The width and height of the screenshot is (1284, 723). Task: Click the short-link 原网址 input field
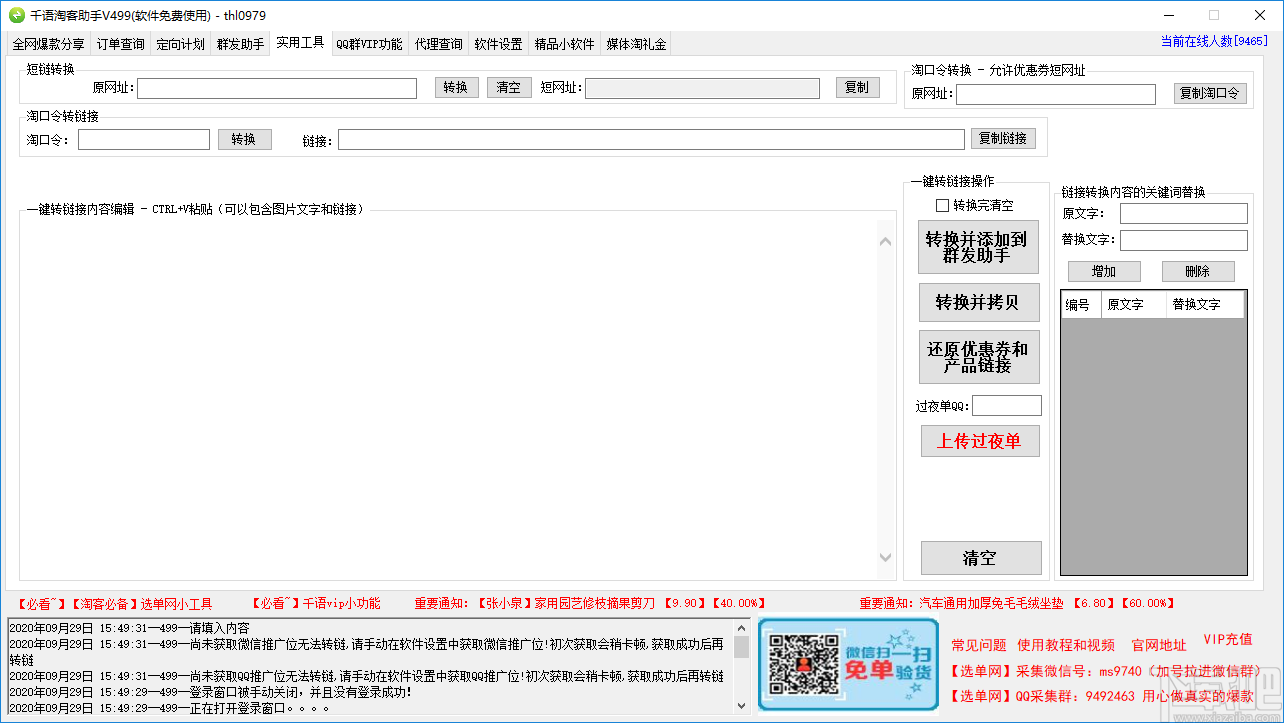point(277,88)
